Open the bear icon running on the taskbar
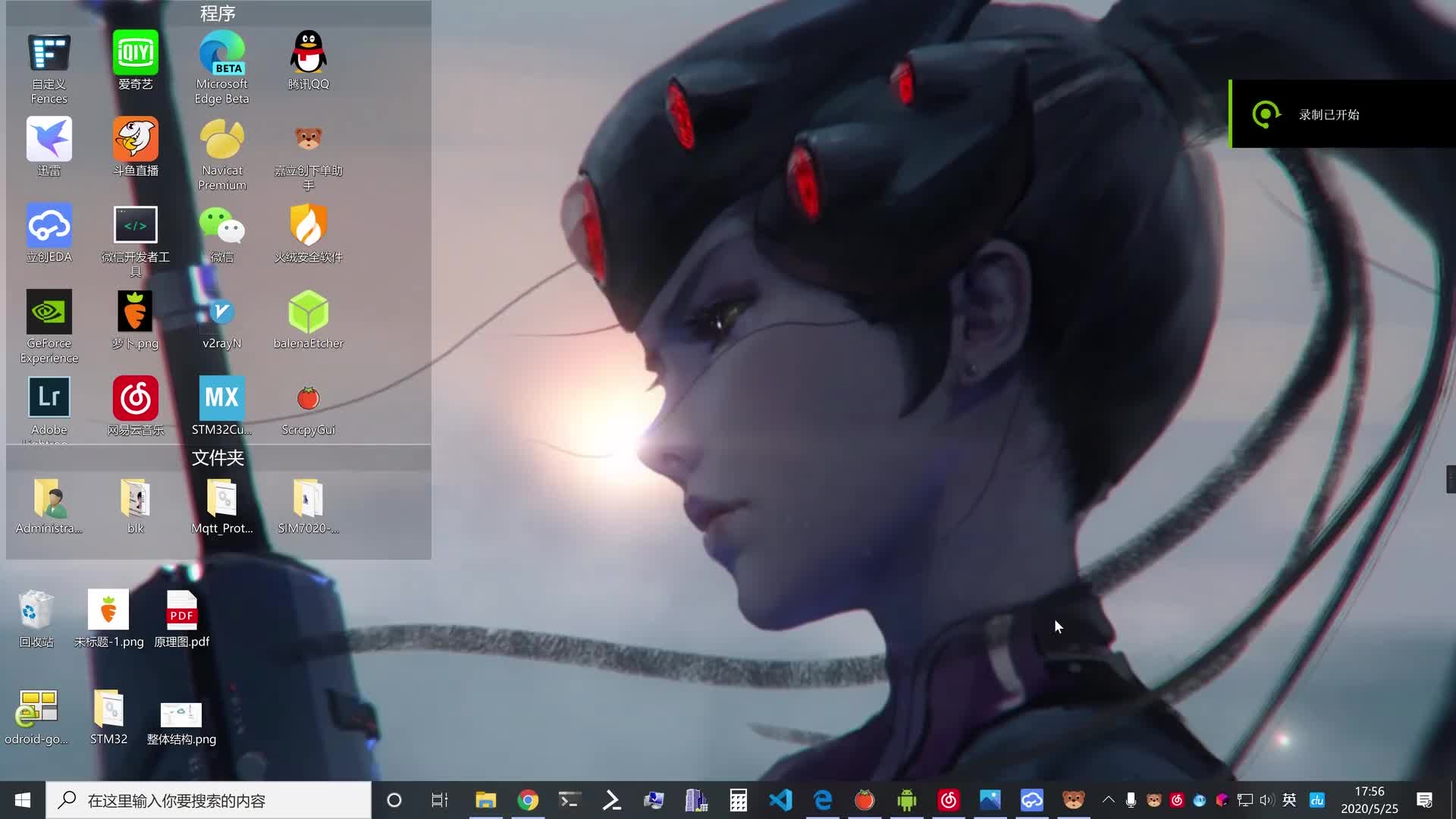 click(x=1073, y=800)
